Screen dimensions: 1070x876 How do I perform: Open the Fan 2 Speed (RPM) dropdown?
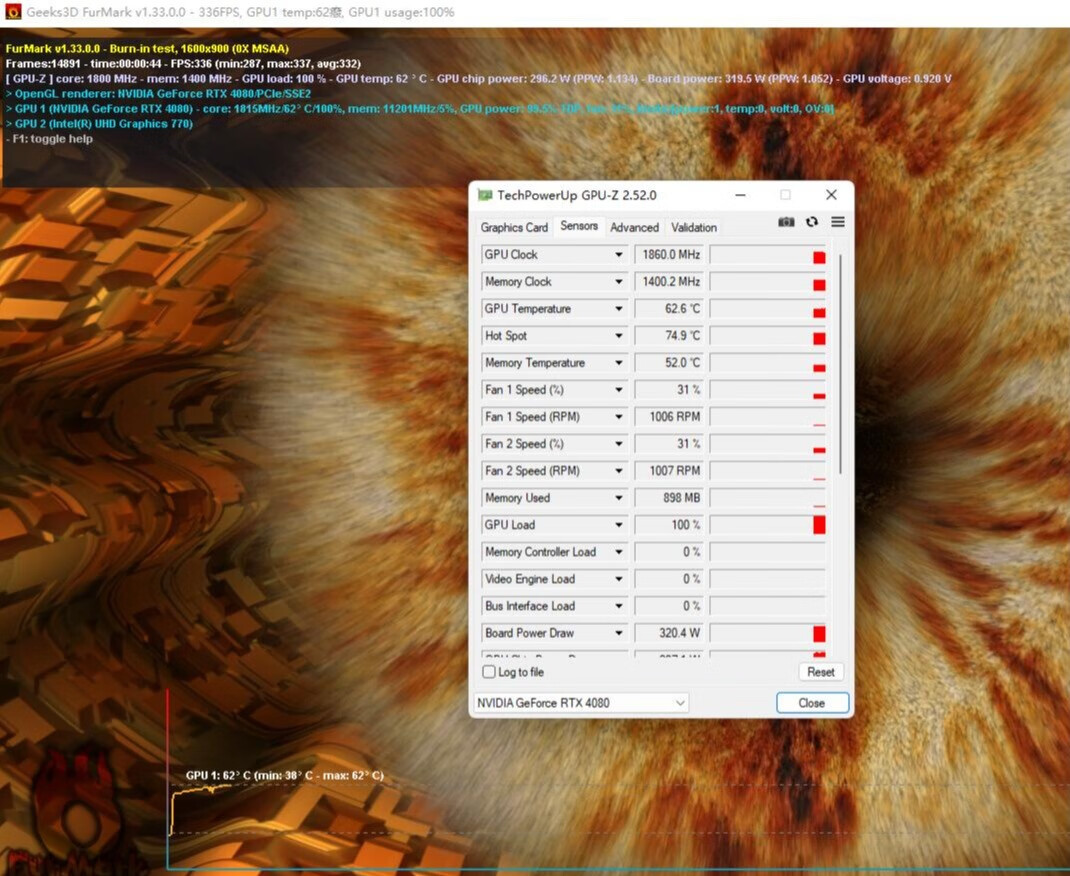coord(618,471)
